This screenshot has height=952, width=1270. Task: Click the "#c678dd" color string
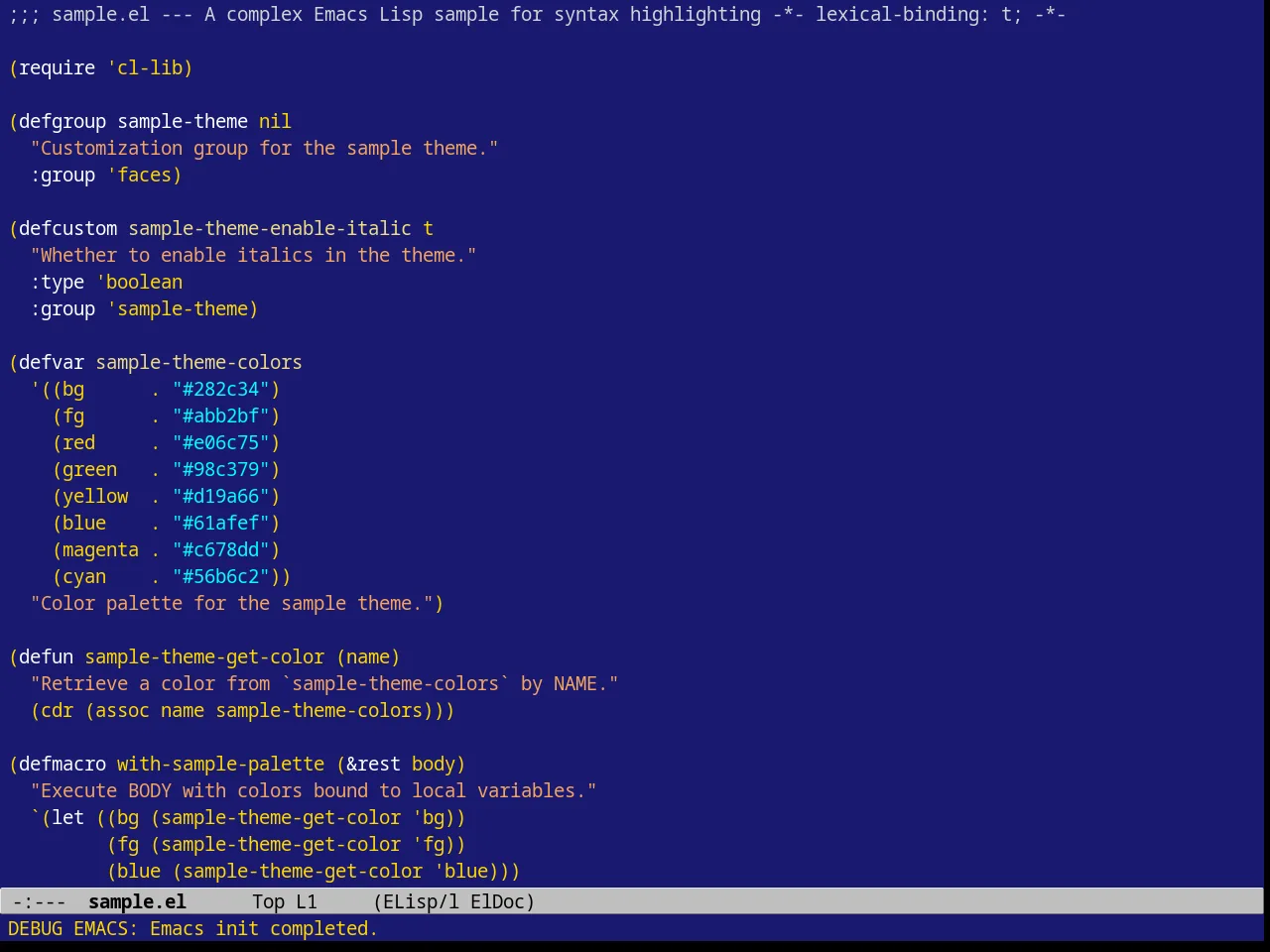coord(221,549)
